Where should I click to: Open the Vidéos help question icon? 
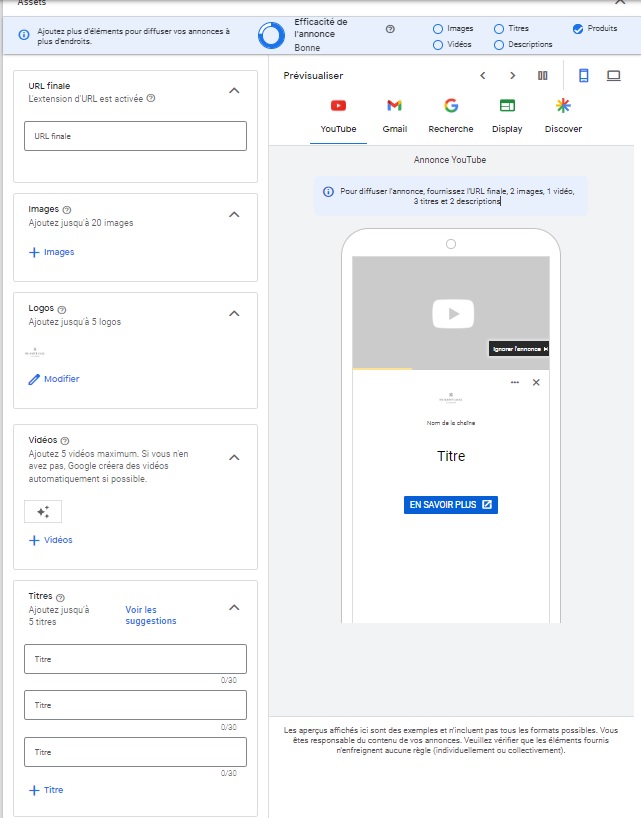[65, 441]
